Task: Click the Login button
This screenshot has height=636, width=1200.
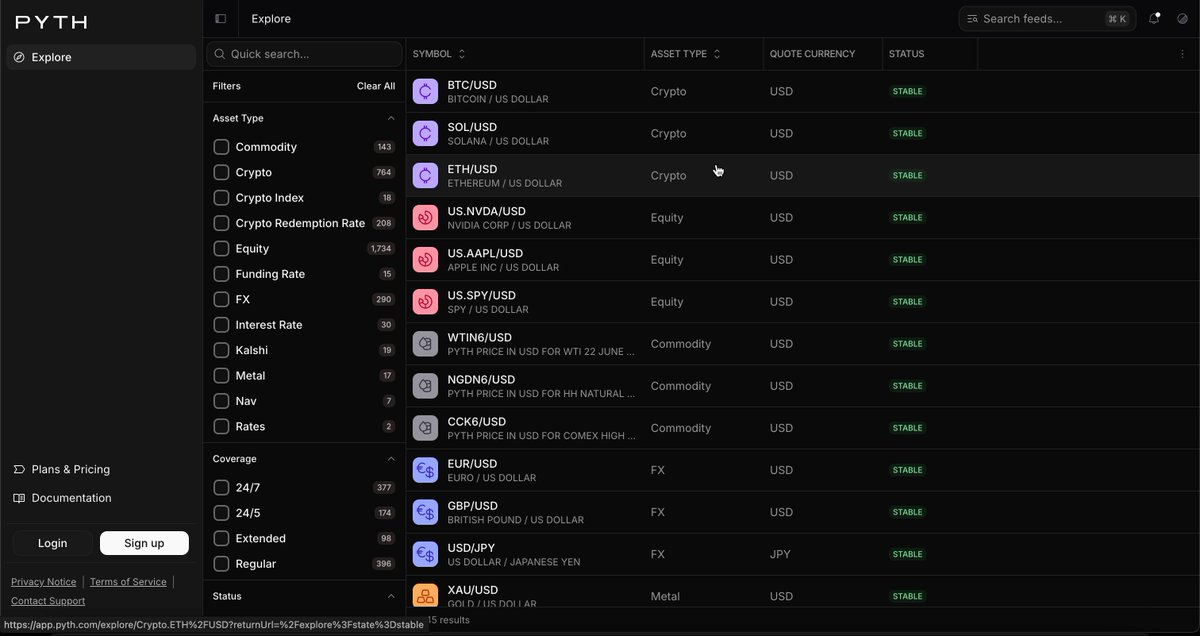Action: click(x=52, y=543)
